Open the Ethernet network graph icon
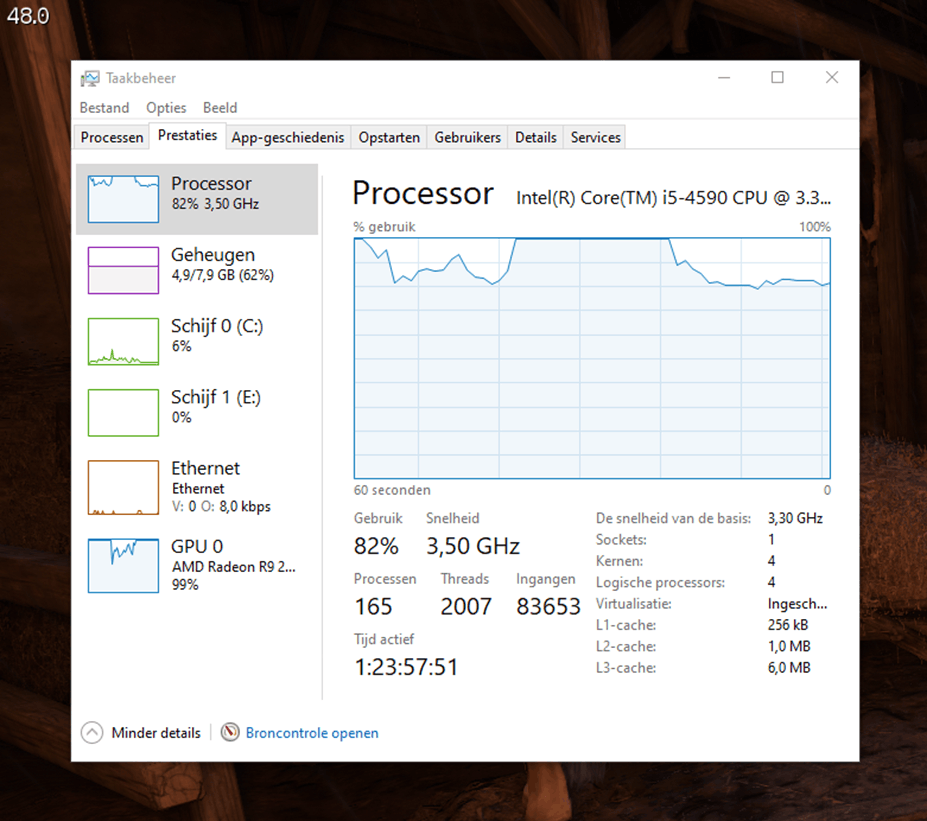927x821 pixels. (123, 487)
